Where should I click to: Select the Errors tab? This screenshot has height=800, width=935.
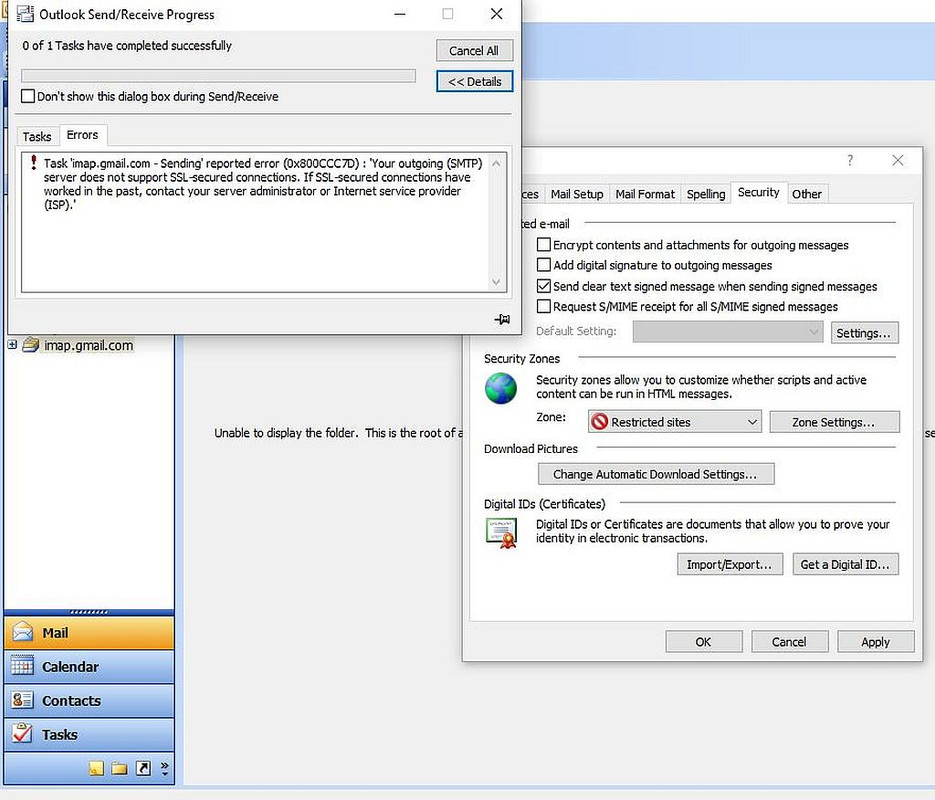click(82, 135)
